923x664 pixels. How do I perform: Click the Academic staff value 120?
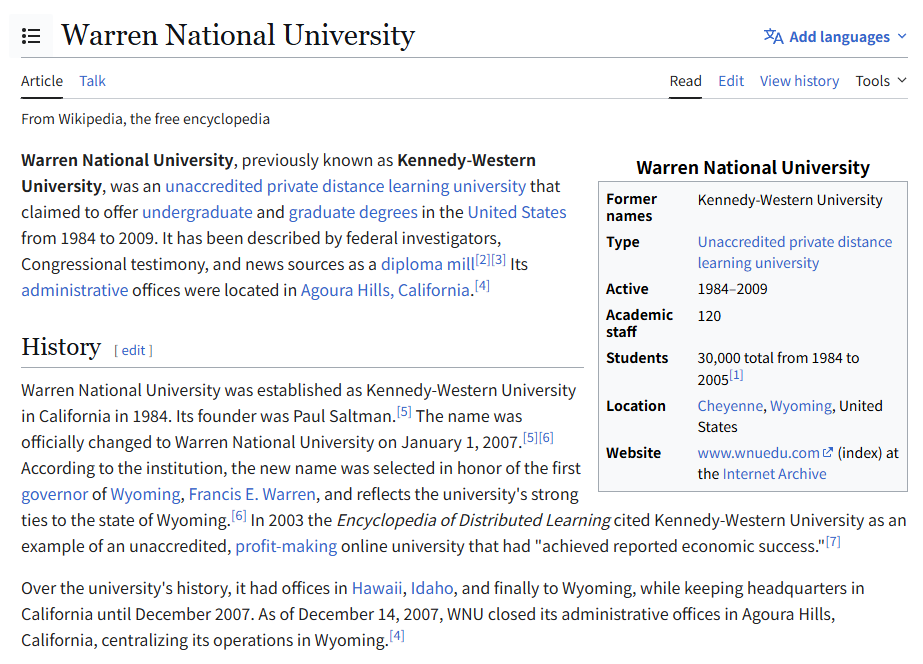click(709, 316)
